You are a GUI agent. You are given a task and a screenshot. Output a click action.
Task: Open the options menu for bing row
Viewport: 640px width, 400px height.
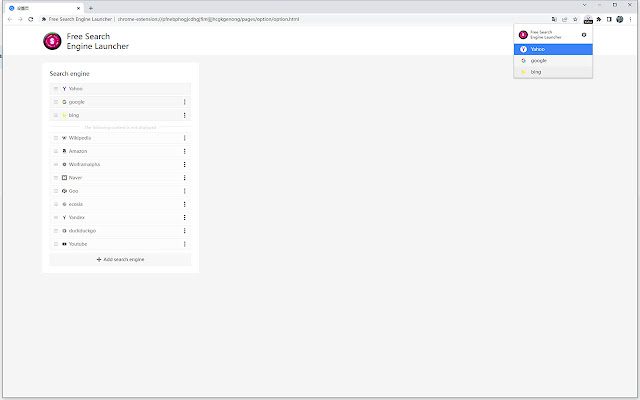coord(184,116)
